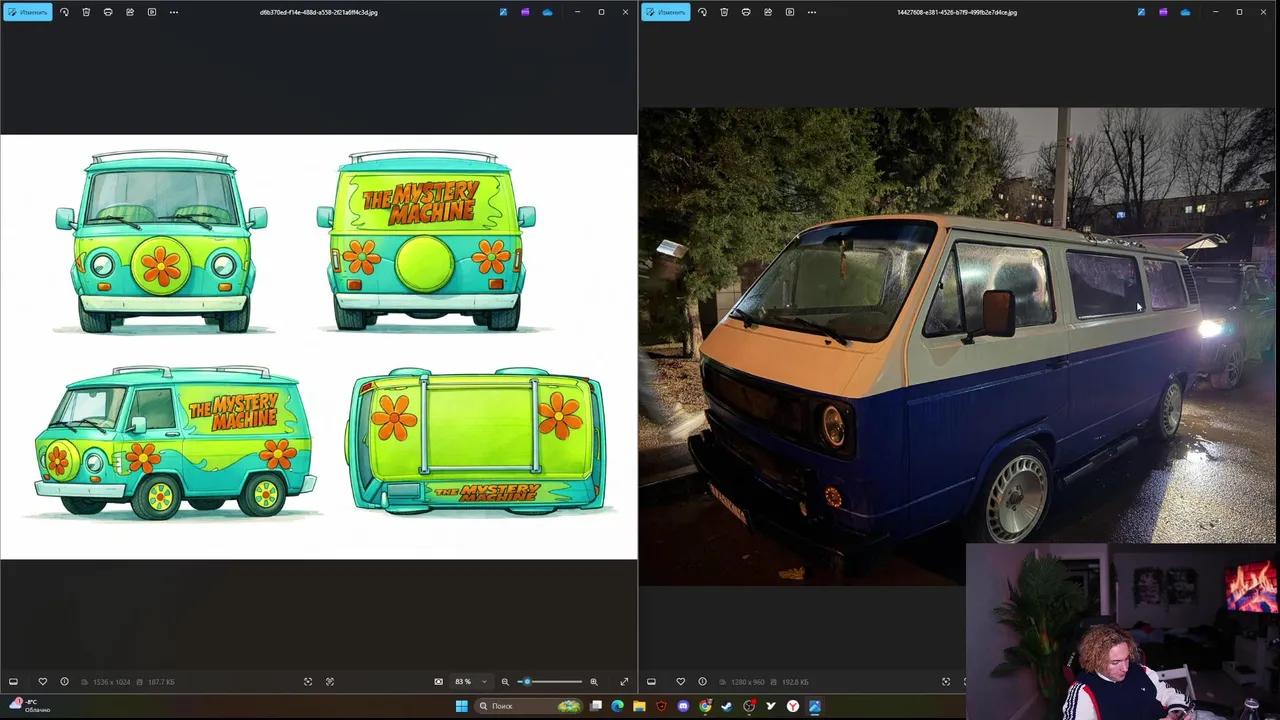Toggle filmstrip in left Photos window
The width and height of the screenshot is (1280, 720).
[x=13, y=682]
